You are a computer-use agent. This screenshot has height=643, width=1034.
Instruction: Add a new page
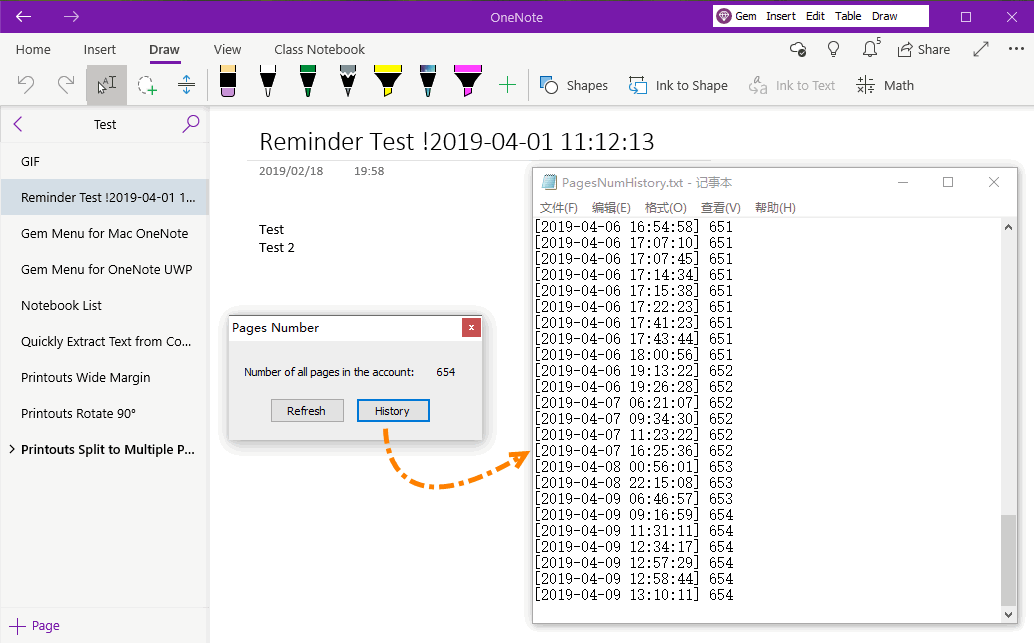click(34, 626)
